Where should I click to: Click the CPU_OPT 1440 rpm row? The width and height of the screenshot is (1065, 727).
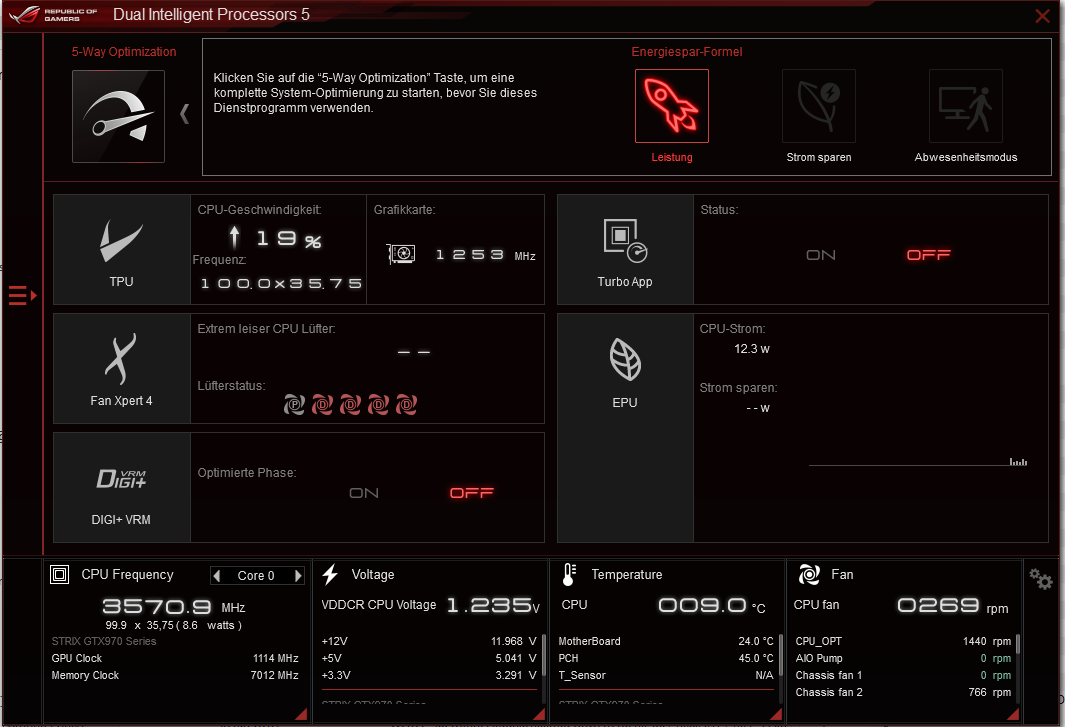(x=903, y=641)
